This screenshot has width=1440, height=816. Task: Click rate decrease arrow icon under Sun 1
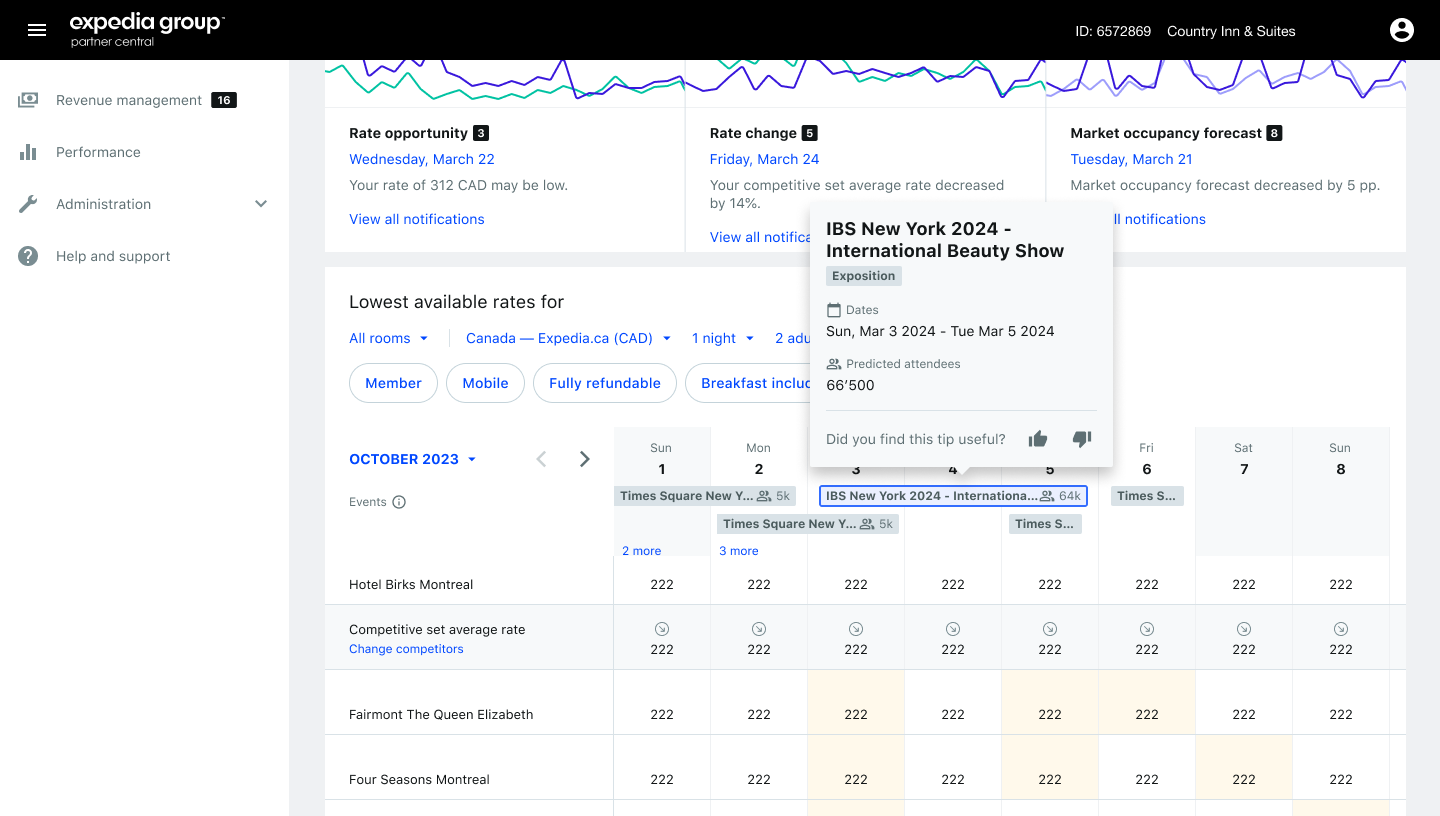(662, 629)
